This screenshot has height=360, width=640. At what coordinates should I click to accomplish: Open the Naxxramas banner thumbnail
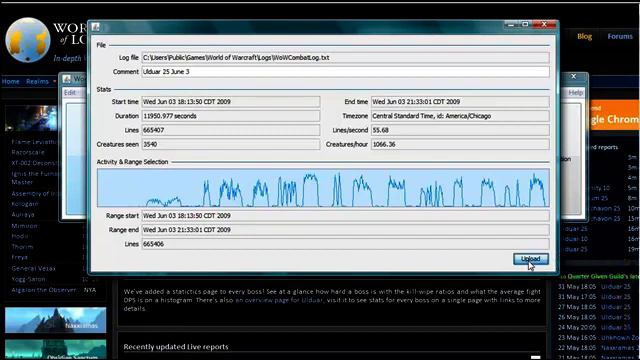56,320
